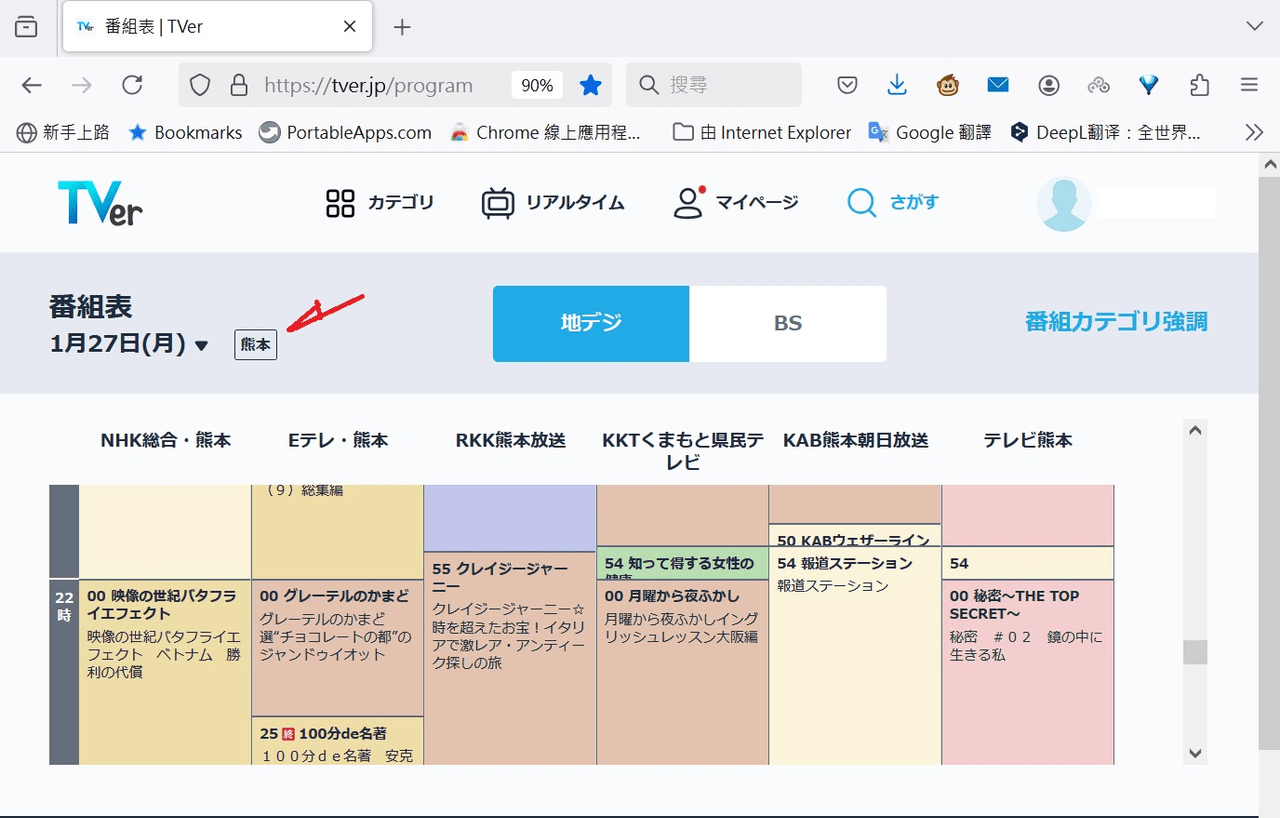Click the TVer logo
This screenshot has width=1280, height=818.
click(100, 203)
